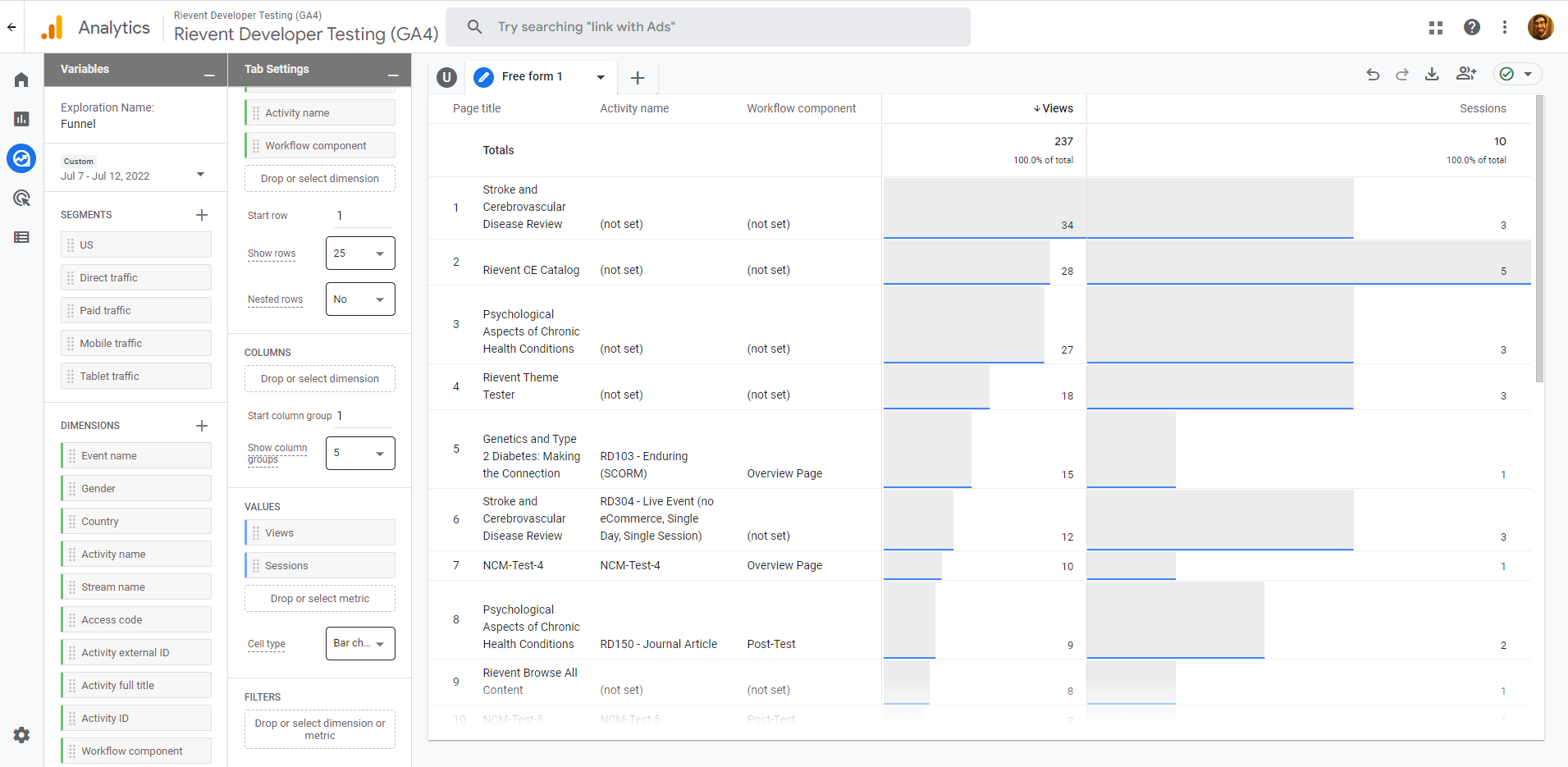Viewport: 1568px width, 767px height.
Task: Redo the last change
Action: [1402, 74]
